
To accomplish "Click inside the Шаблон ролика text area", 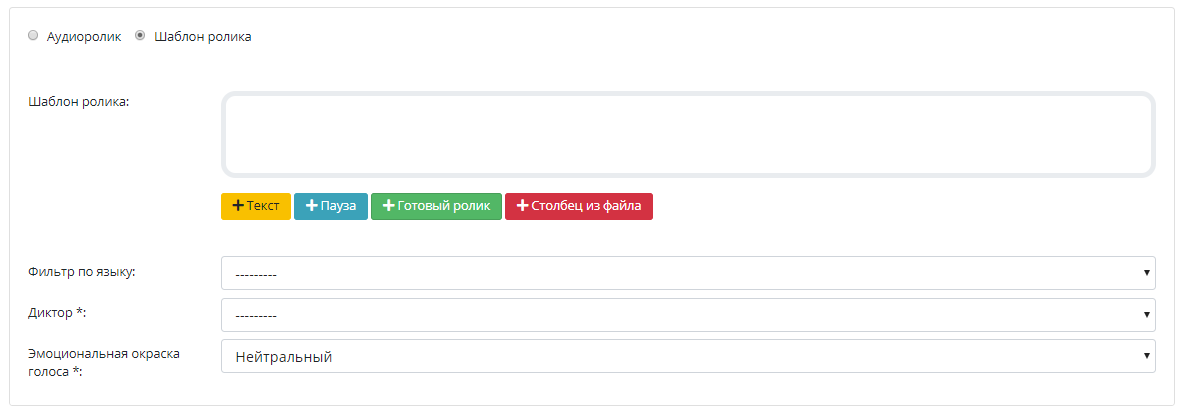I will coord(688,135).
